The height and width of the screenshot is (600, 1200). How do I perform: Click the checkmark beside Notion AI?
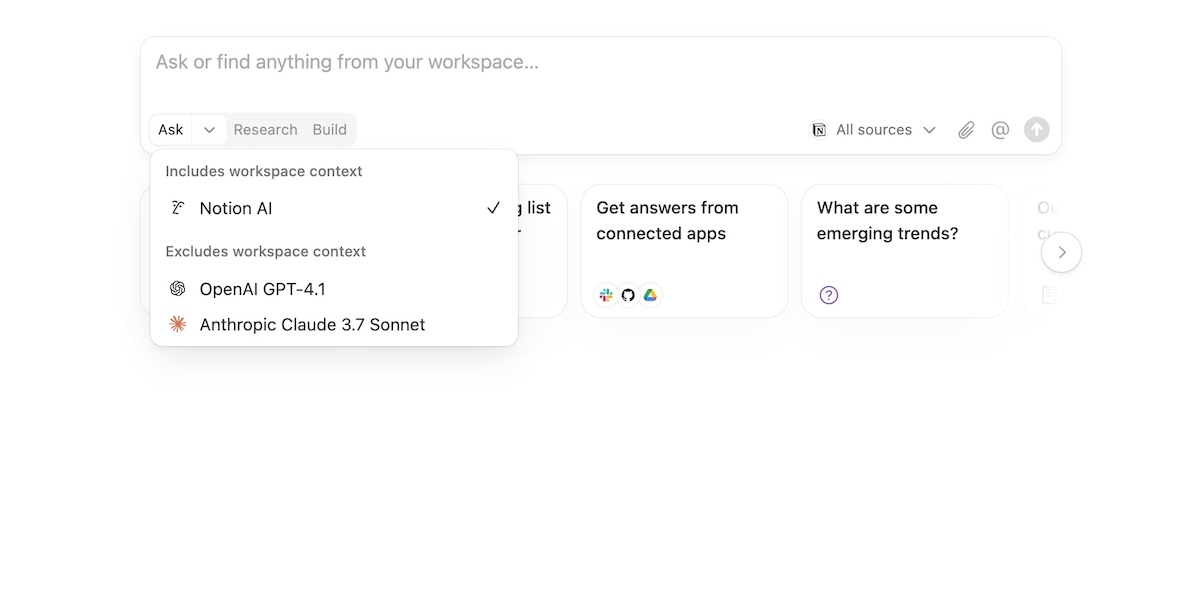pyautogui.click(x=493, y=208)
